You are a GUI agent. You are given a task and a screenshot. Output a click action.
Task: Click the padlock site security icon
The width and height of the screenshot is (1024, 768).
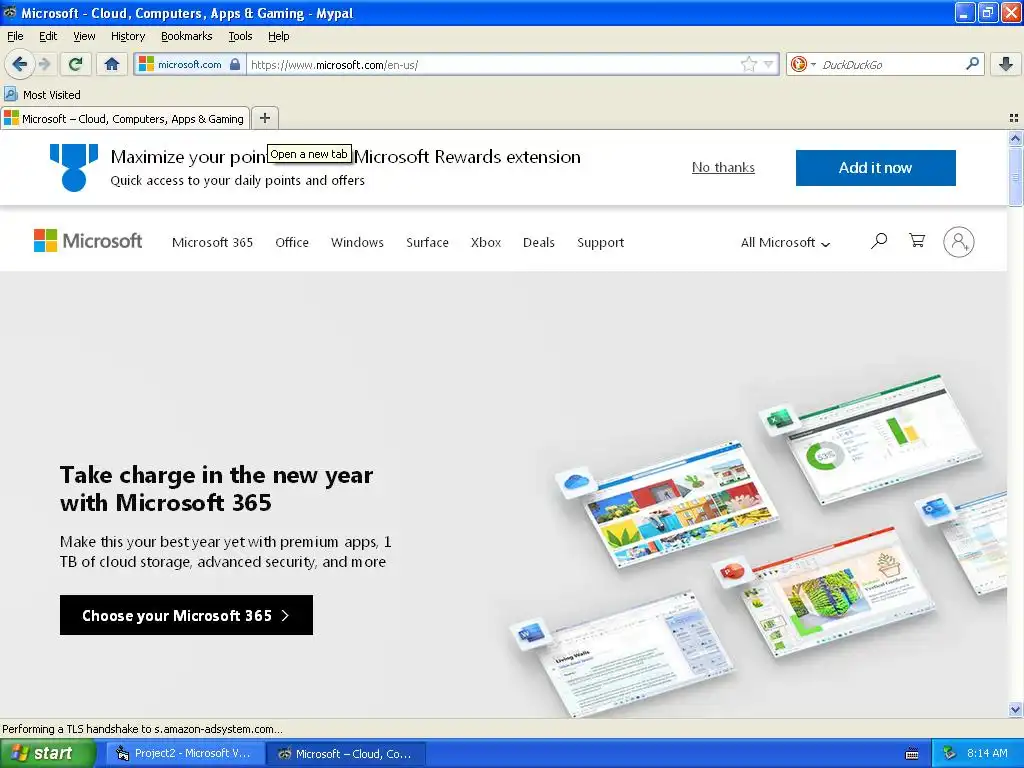[x=235, y=64]
